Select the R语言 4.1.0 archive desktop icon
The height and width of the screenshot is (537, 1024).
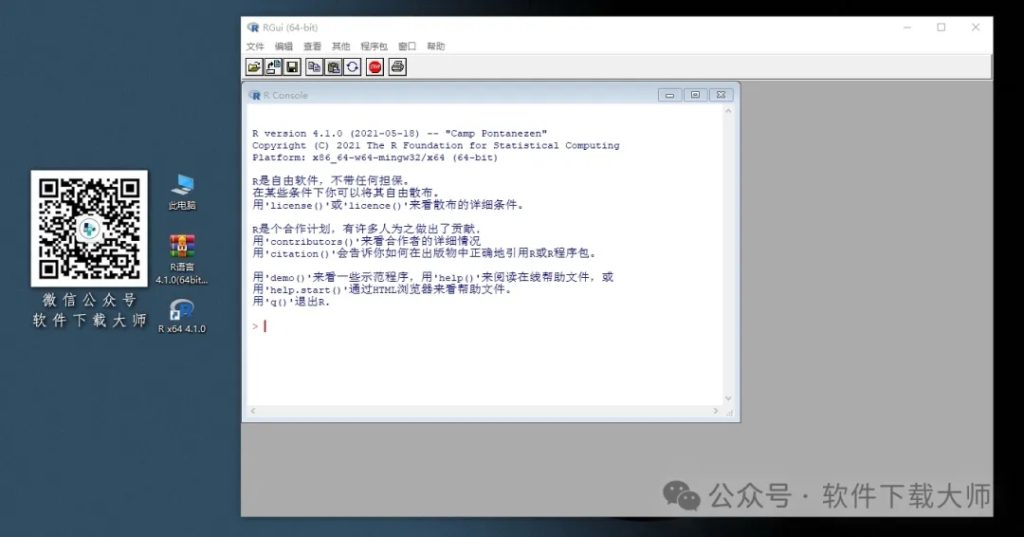182,259
